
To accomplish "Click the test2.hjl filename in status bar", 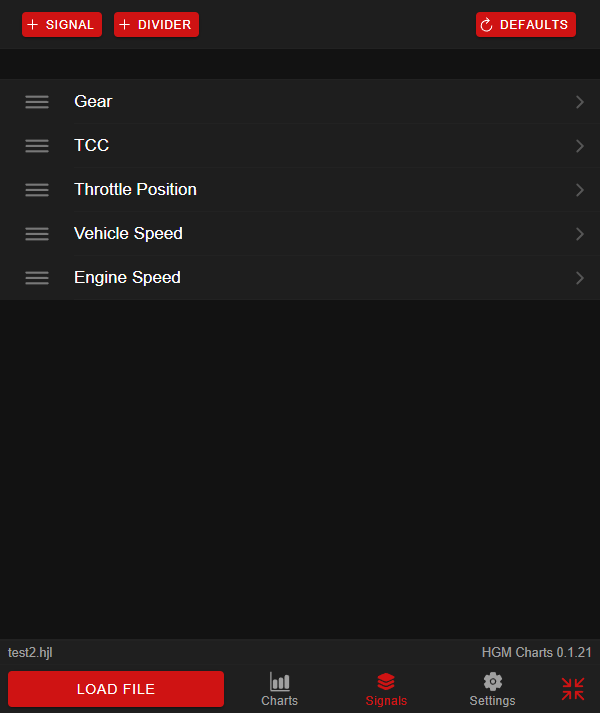I will tap(30, 652).
